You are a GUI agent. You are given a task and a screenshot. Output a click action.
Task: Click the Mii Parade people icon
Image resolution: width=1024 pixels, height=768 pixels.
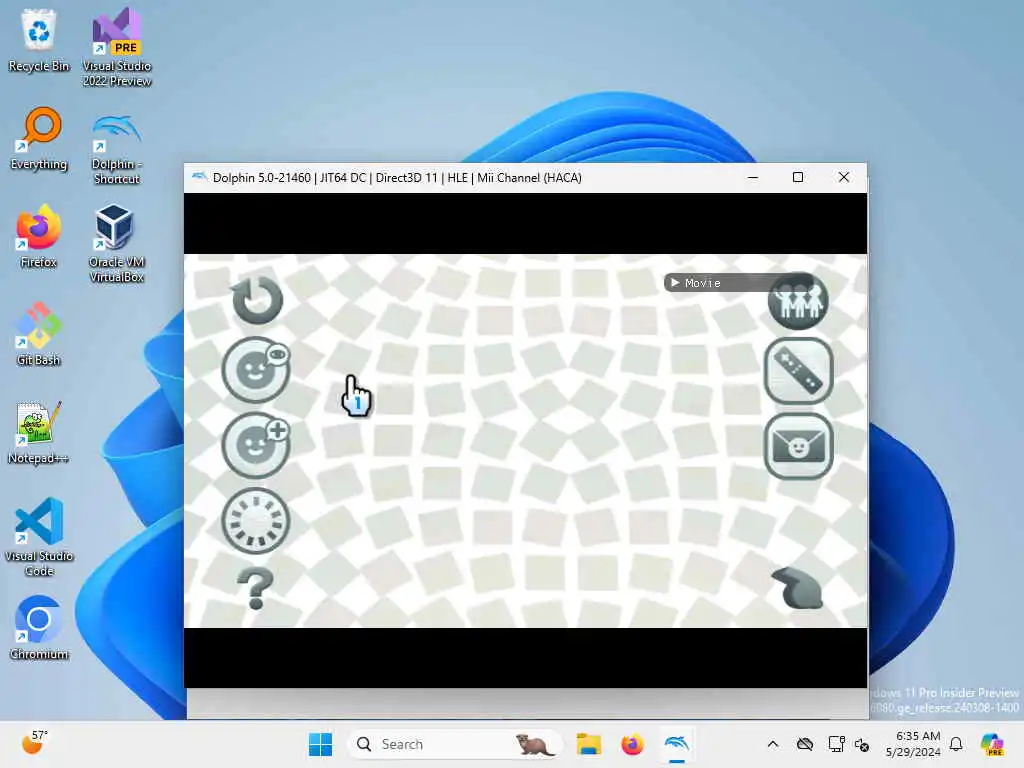pyautogui.click(x=798, y=301)
